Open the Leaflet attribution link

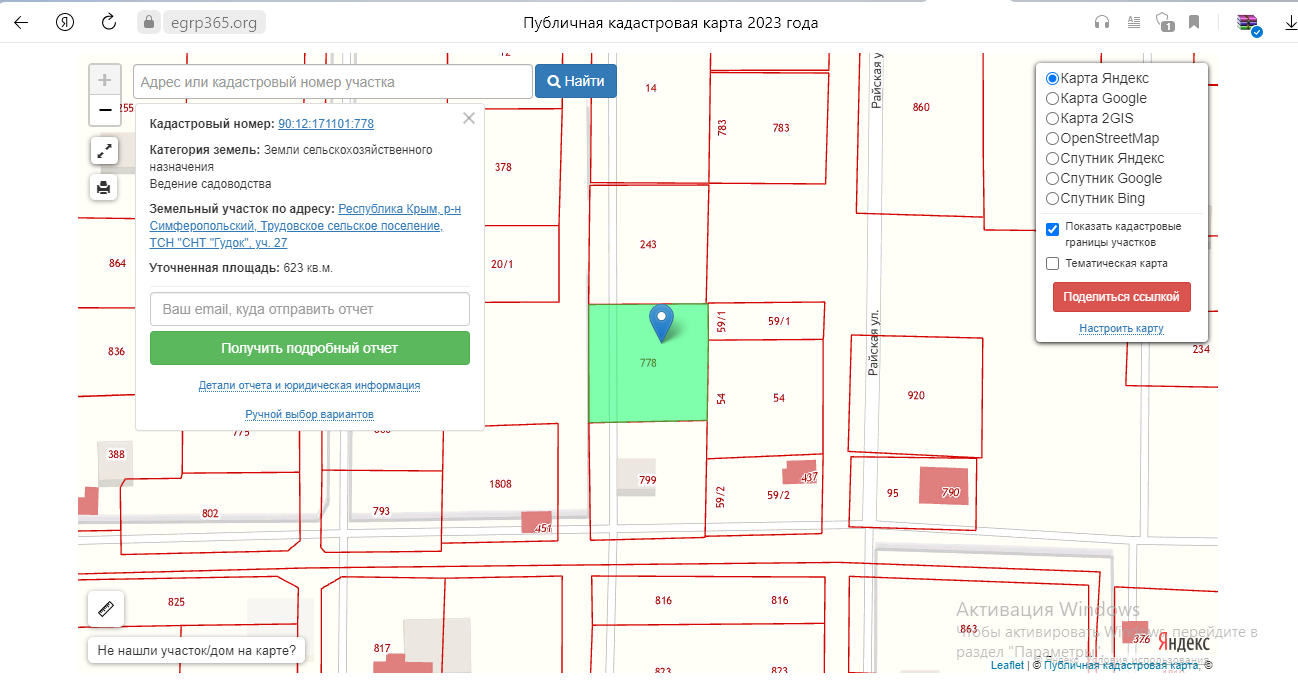click(x=1007, y=665)
